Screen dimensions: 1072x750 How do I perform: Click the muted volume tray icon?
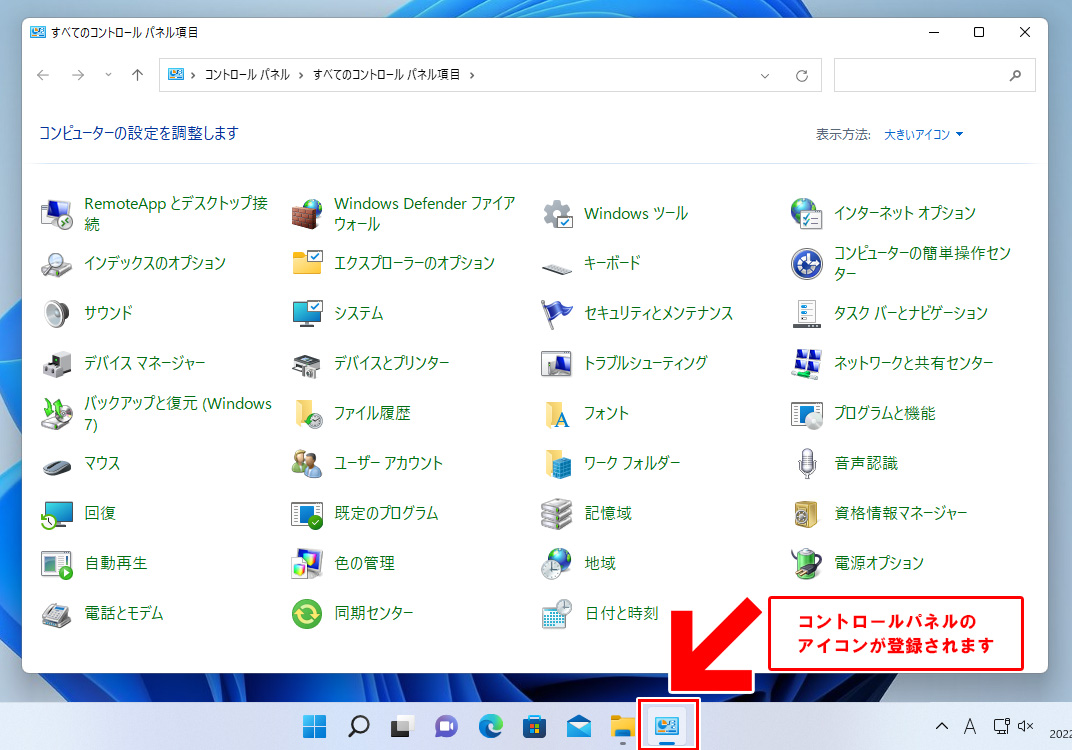(x=1026, y=726)
